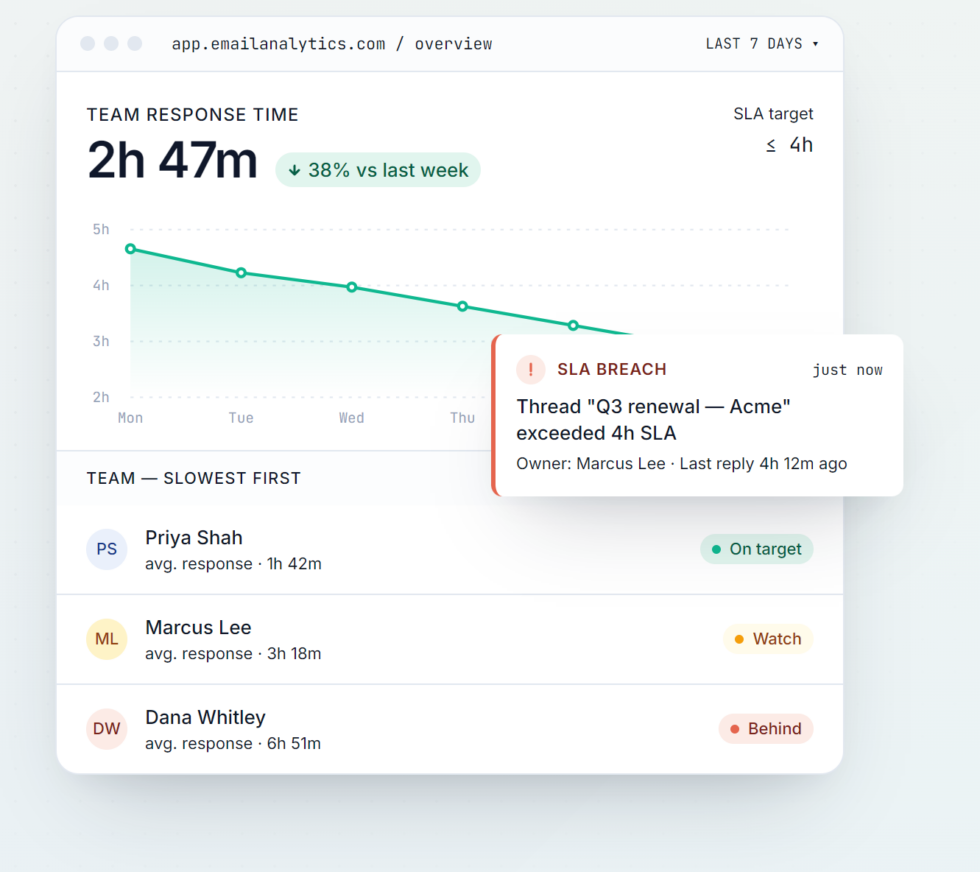Click the down arrow in the 38% badge
The image size is (980, 872).
pos(294,170)
